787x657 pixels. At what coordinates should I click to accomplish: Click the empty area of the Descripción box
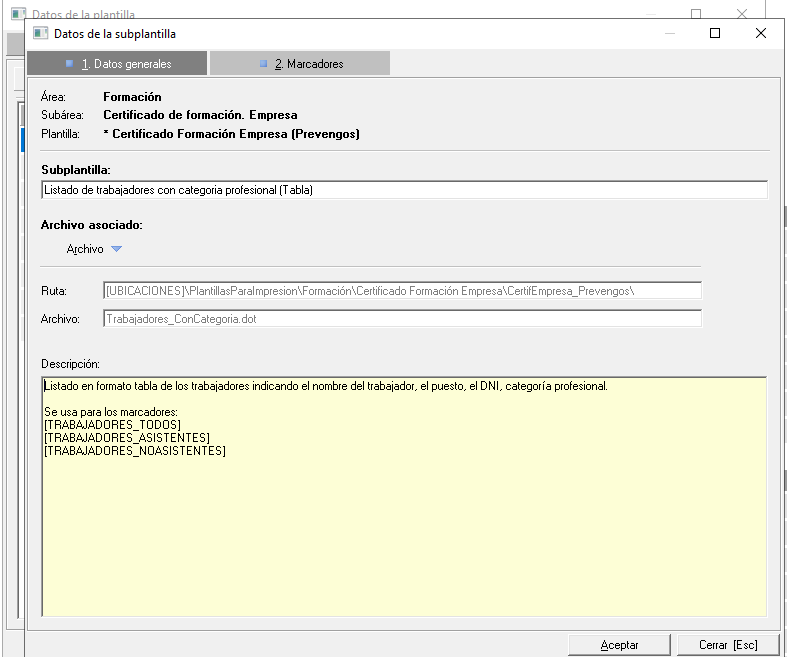(404, 540)
